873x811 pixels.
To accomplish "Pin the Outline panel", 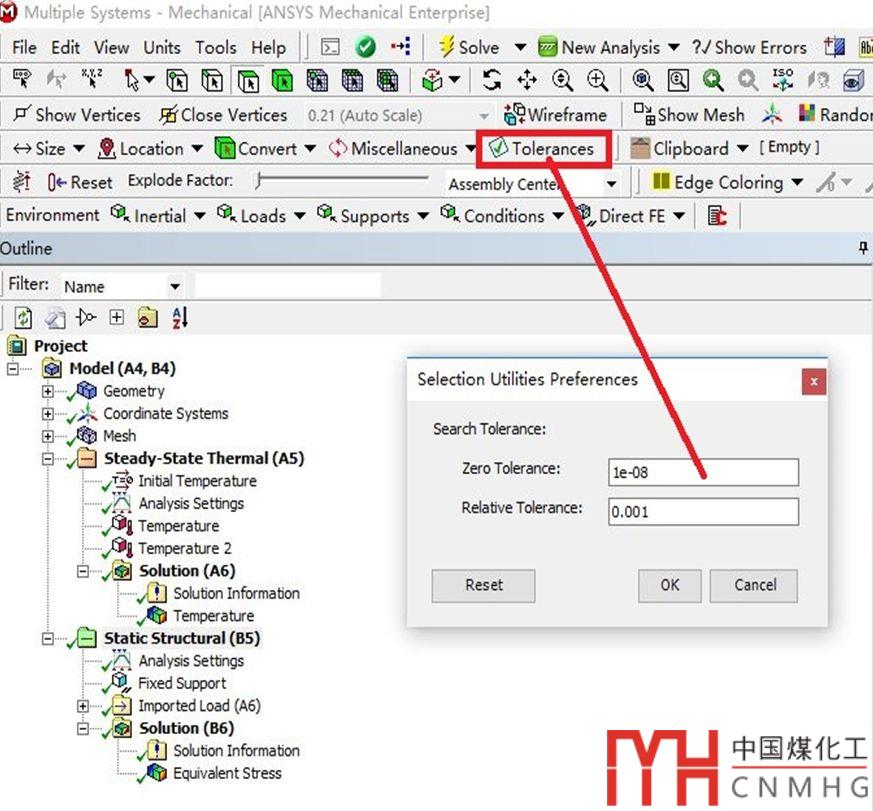I will tap(863, 248).
